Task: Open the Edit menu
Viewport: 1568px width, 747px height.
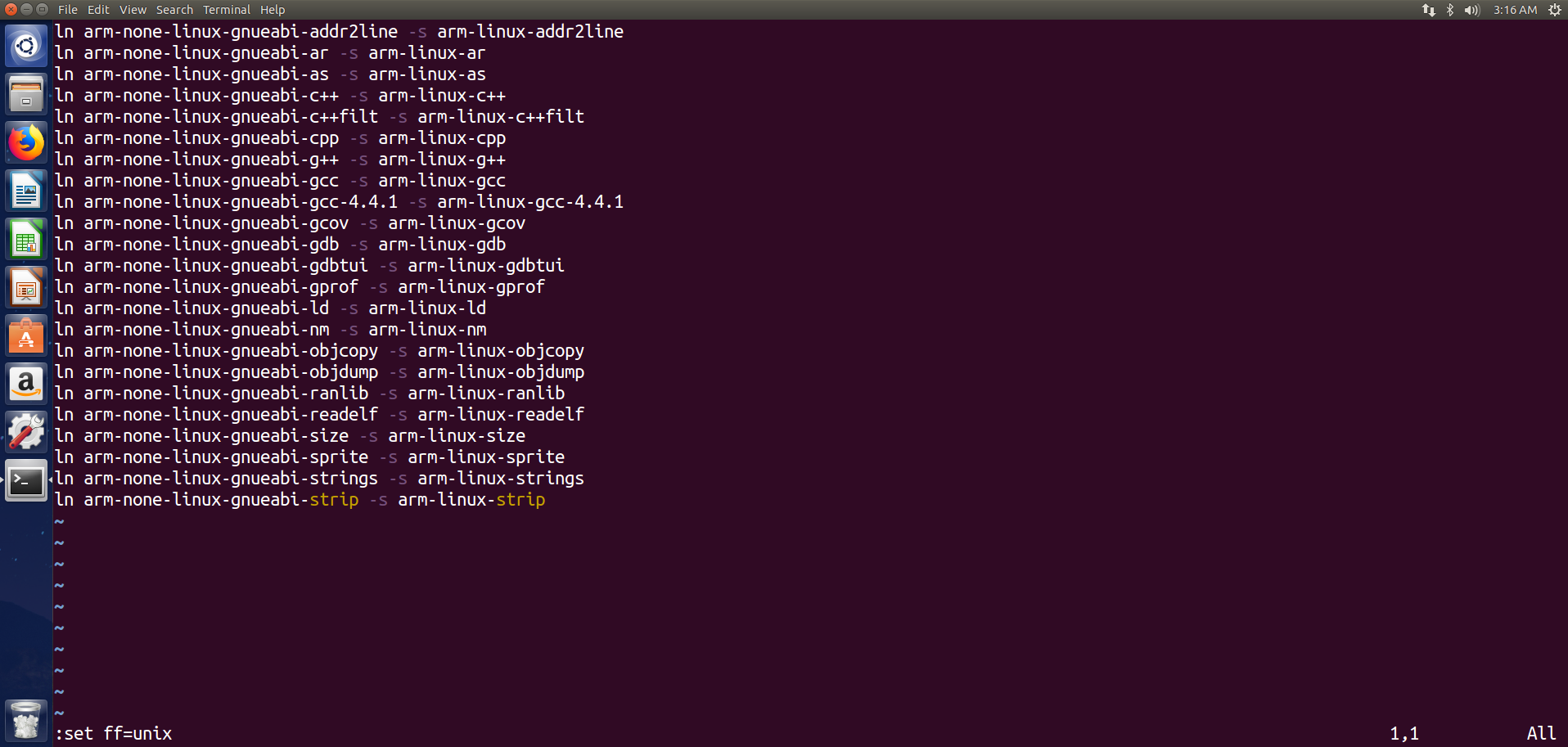Action: [98, 10]
